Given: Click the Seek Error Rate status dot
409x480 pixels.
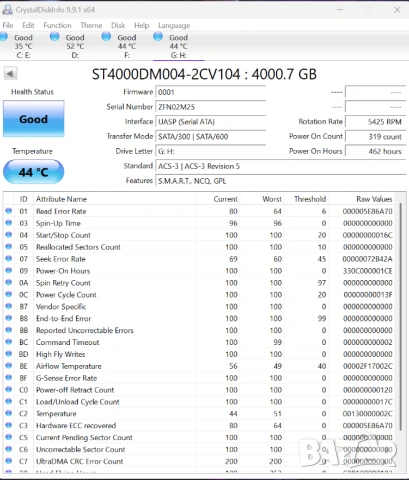Looking at the screenshot, I should 9,258.
